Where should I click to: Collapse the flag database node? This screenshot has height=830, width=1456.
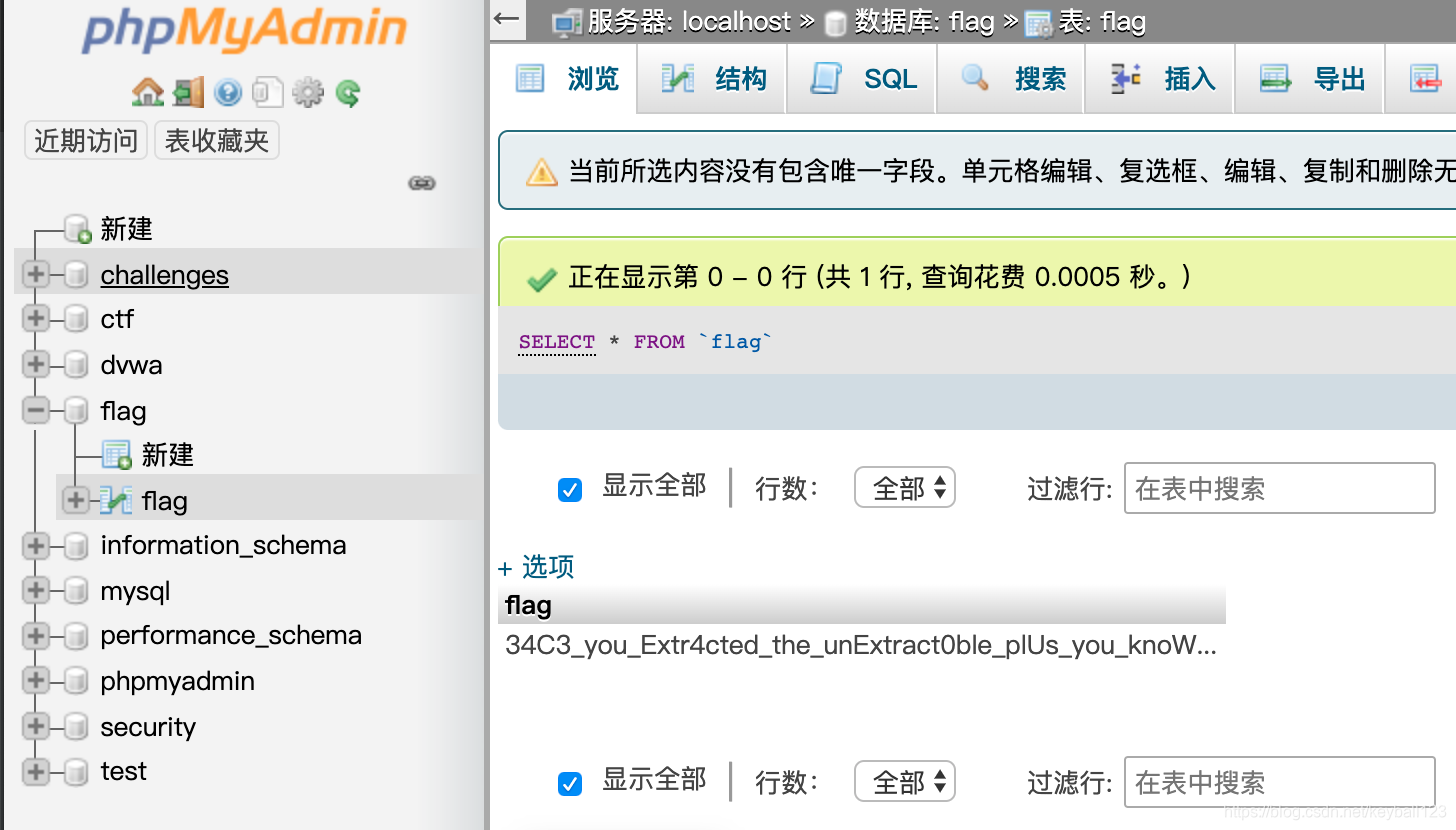(x=36, y=410)
